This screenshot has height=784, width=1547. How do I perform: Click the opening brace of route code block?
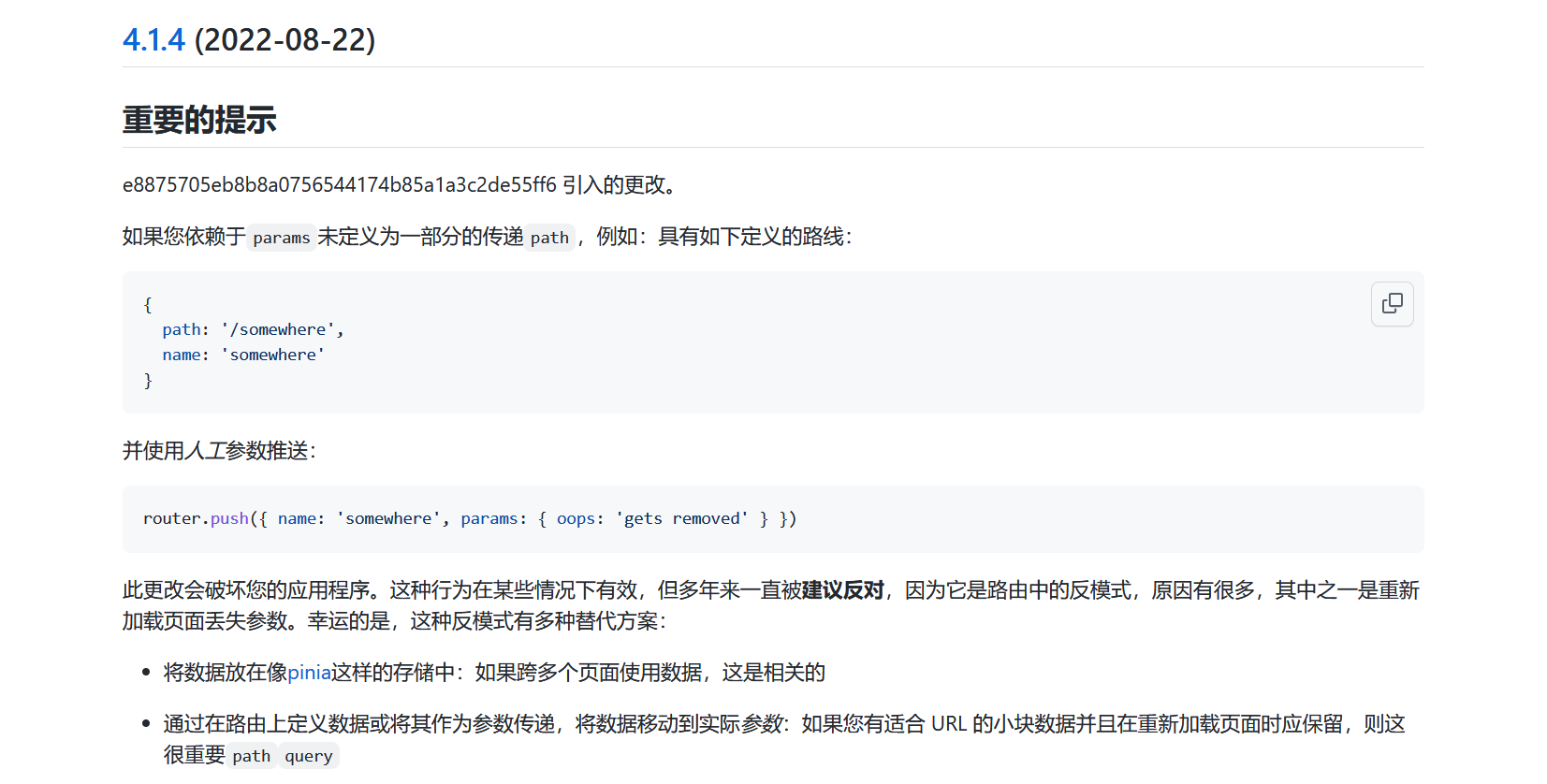click(148, 304)
